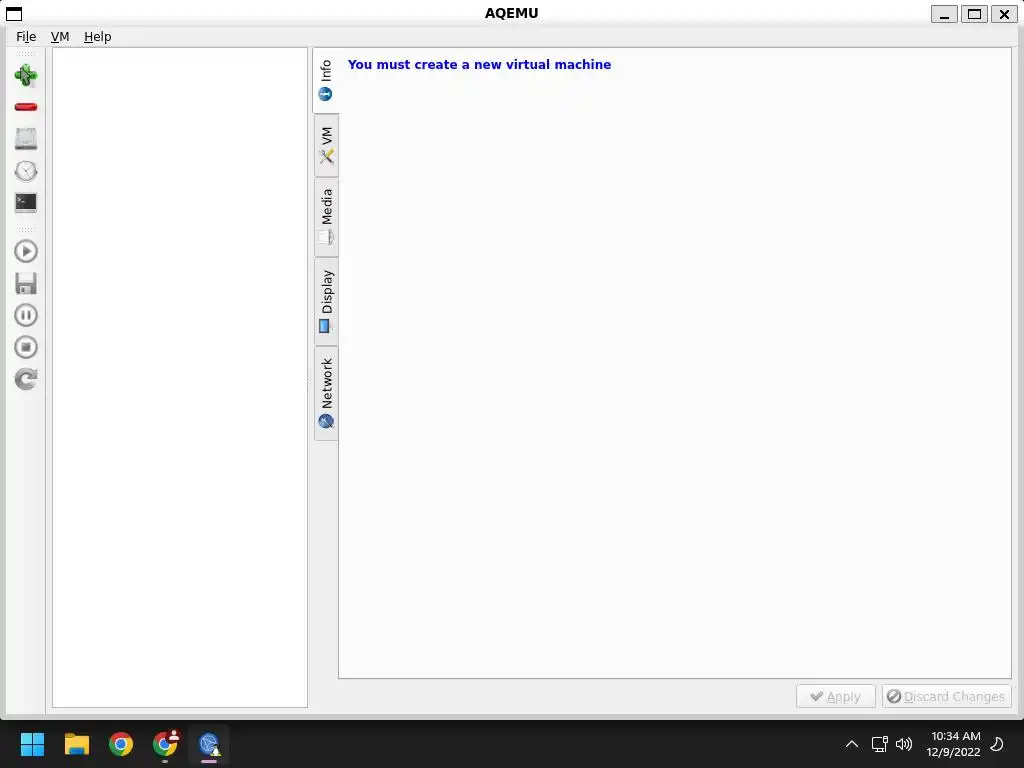Pause the virtual machine

(26, 315)
